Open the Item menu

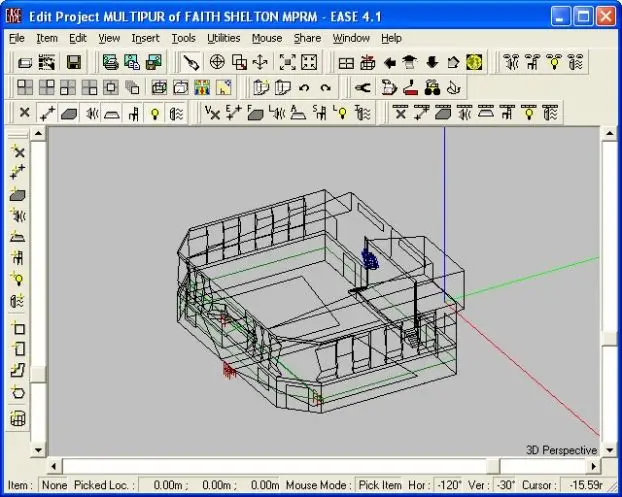(x=47, y=38)
